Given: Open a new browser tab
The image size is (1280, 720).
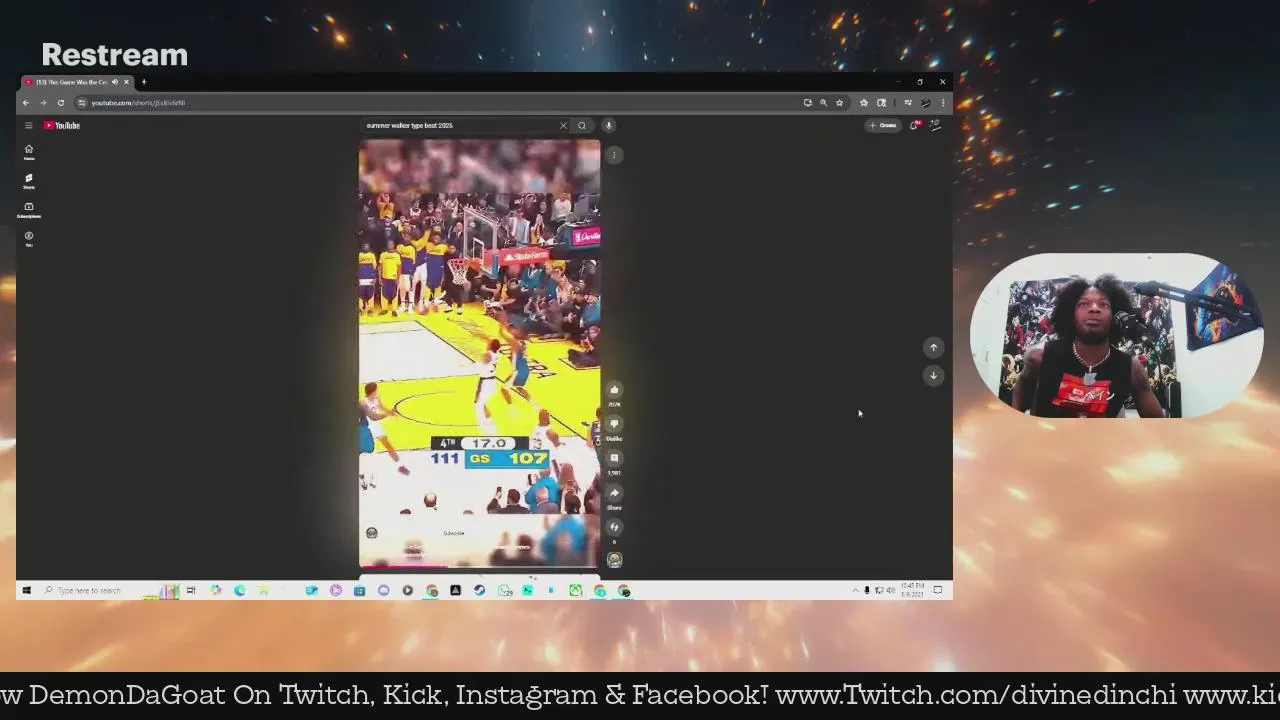Looking at the screenshot, I should coord(144,82).
